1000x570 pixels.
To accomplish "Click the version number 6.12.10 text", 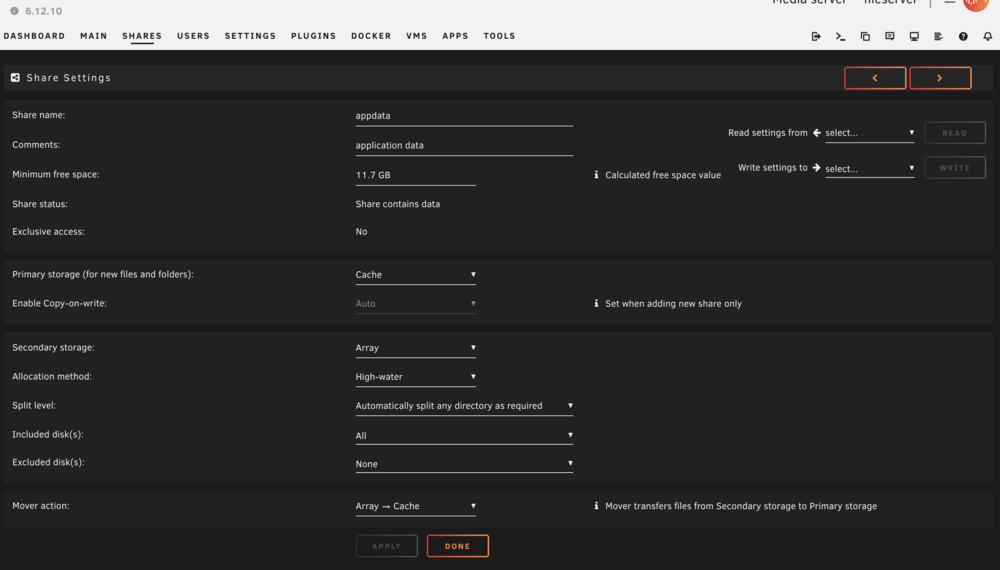I will pos(43,11).
